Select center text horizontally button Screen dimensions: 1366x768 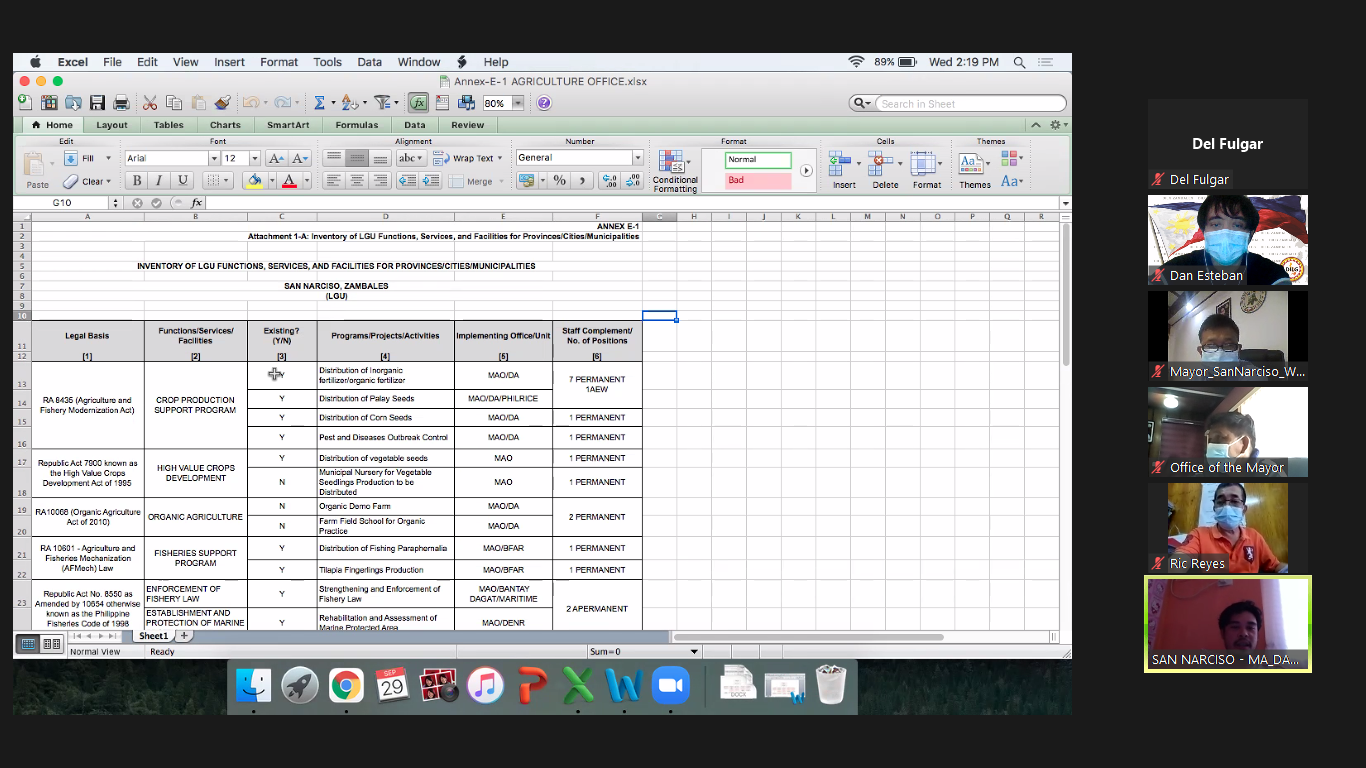coord(356,181)
